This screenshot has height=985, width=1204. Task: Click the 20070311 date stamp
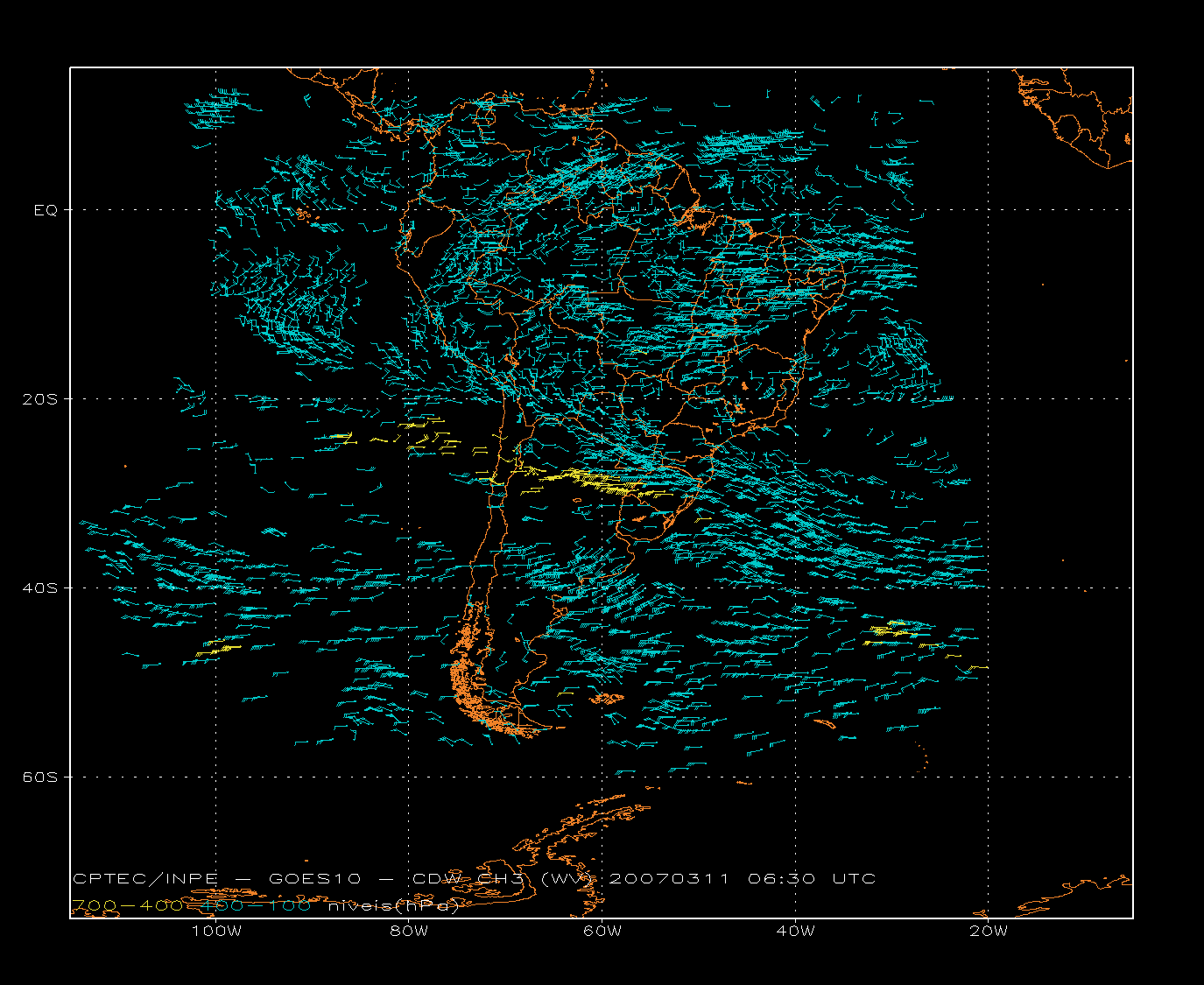[668, 879]
